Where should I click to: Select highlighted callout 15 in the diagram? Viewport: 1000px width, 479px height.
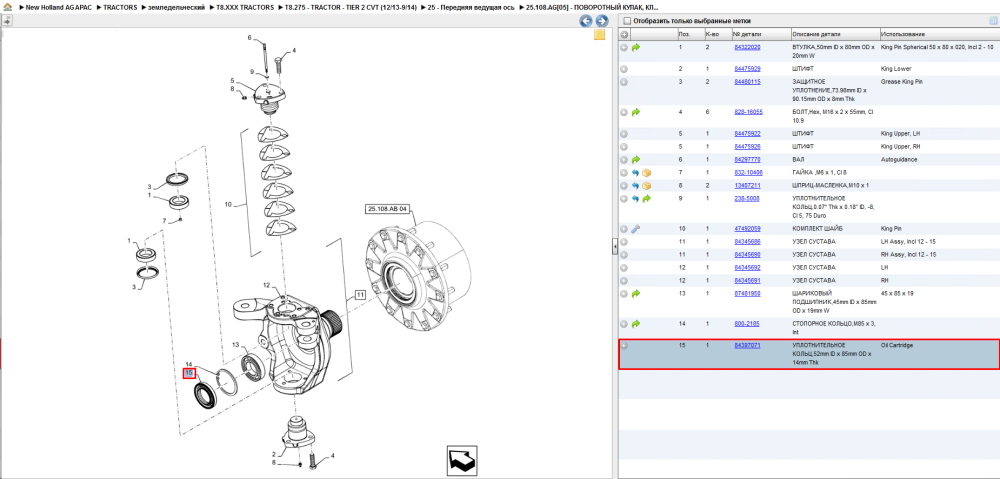[x=189, y=373]
